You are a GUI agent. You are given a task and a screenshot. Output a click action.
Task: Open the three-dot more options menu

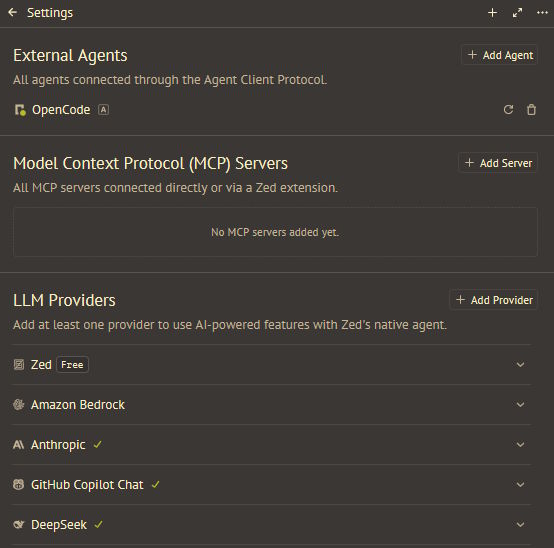542,13
